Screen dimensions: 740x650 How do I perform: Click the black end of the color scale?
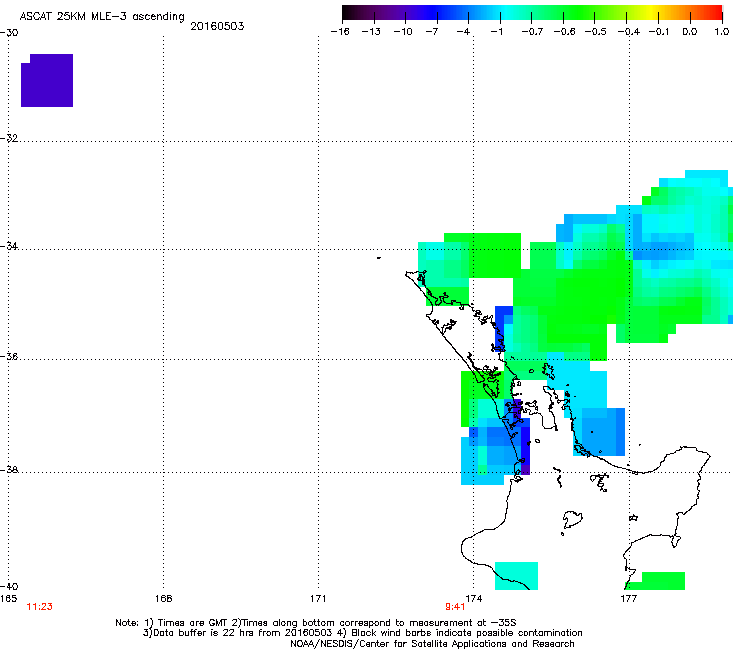349,13
